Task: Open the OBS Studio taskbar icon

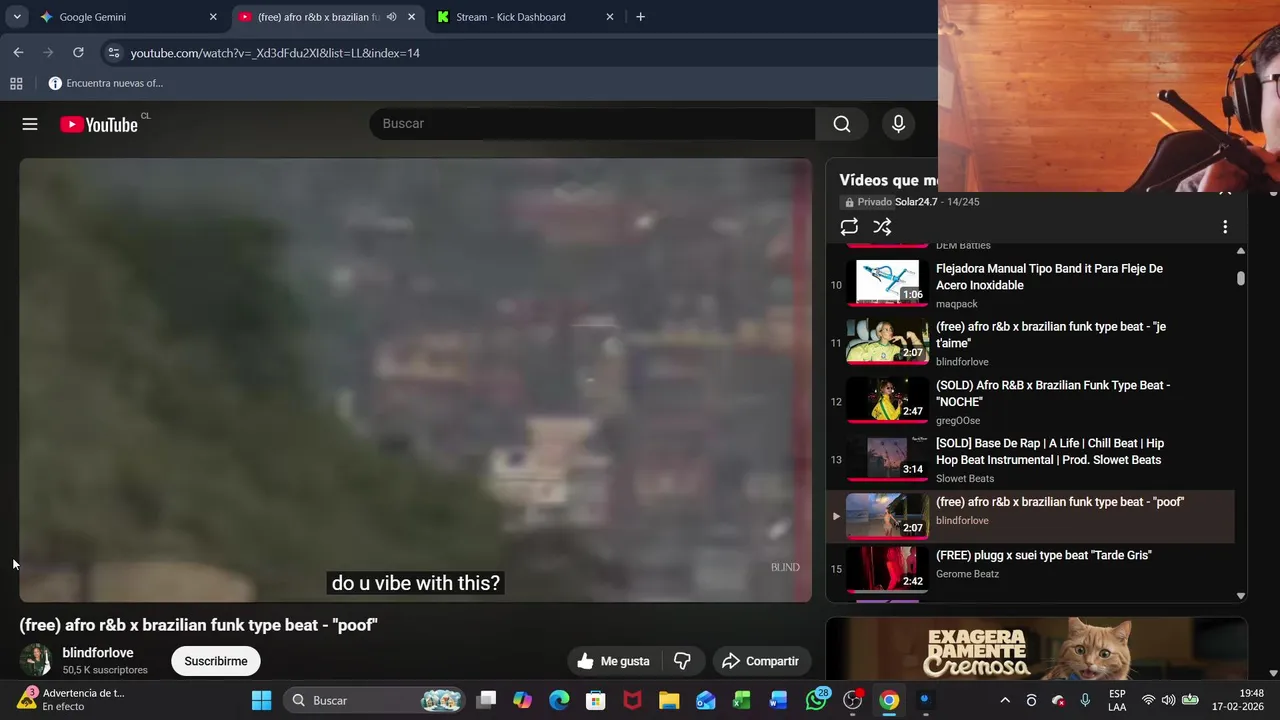Action: tap(853, 700)
